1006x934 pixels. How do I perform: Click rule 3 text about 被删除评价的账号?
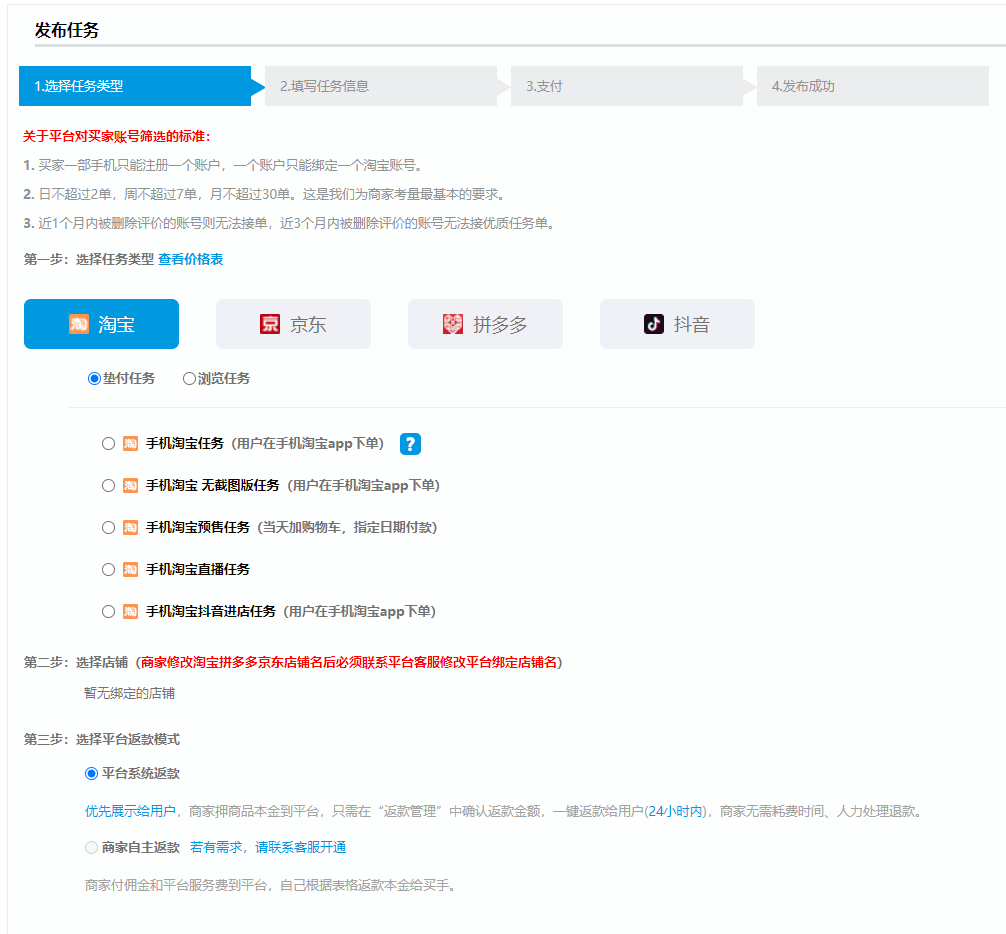291,223
